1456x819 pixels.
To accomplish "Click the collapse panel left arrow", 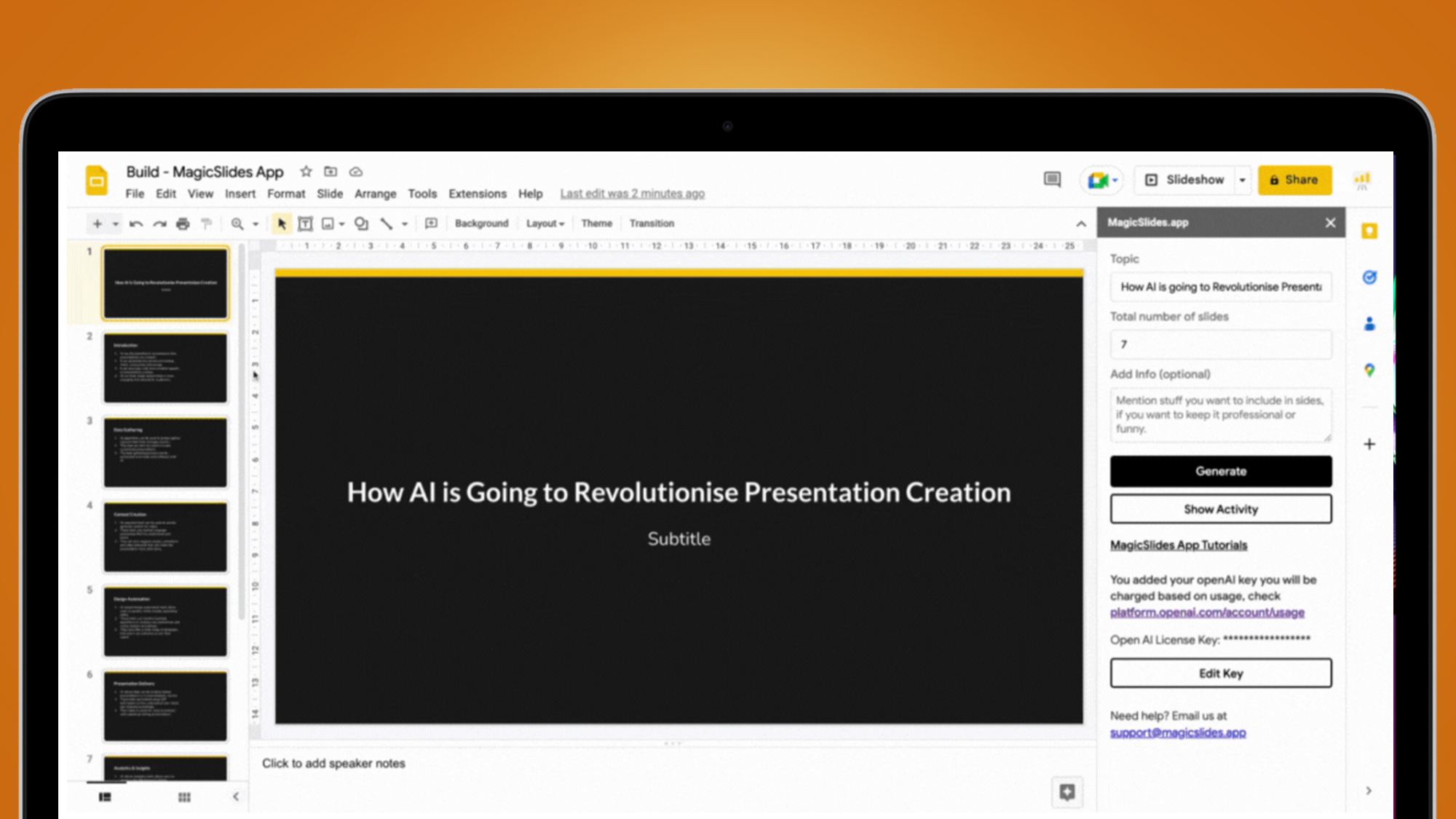I will click(235, 797).
